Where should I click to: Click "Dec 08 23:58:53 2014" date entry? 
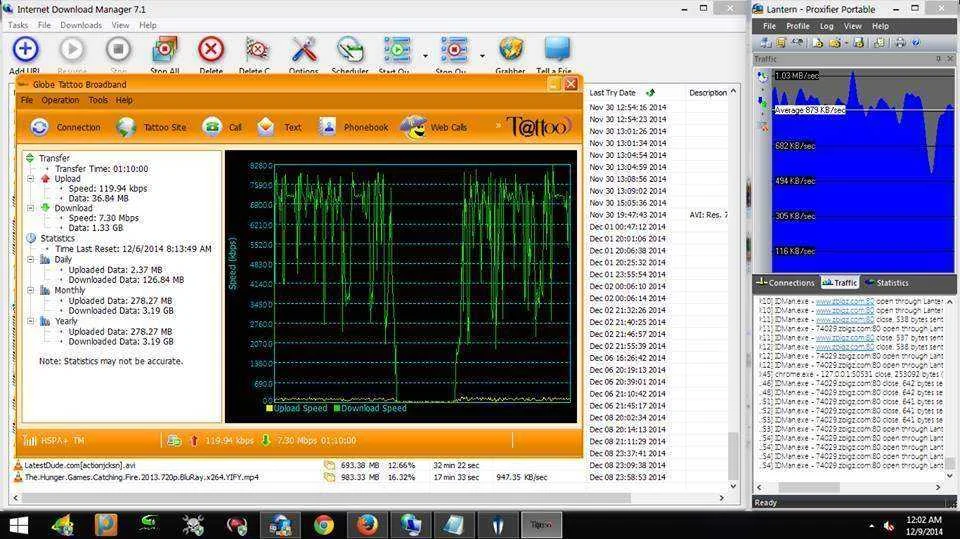(x=628, y=477)
